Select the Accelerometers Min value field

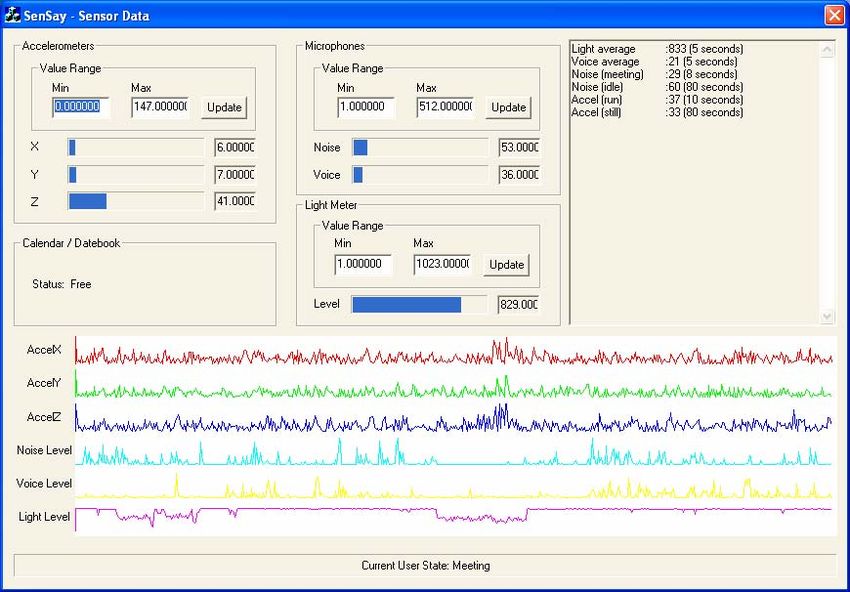point(81,107)
